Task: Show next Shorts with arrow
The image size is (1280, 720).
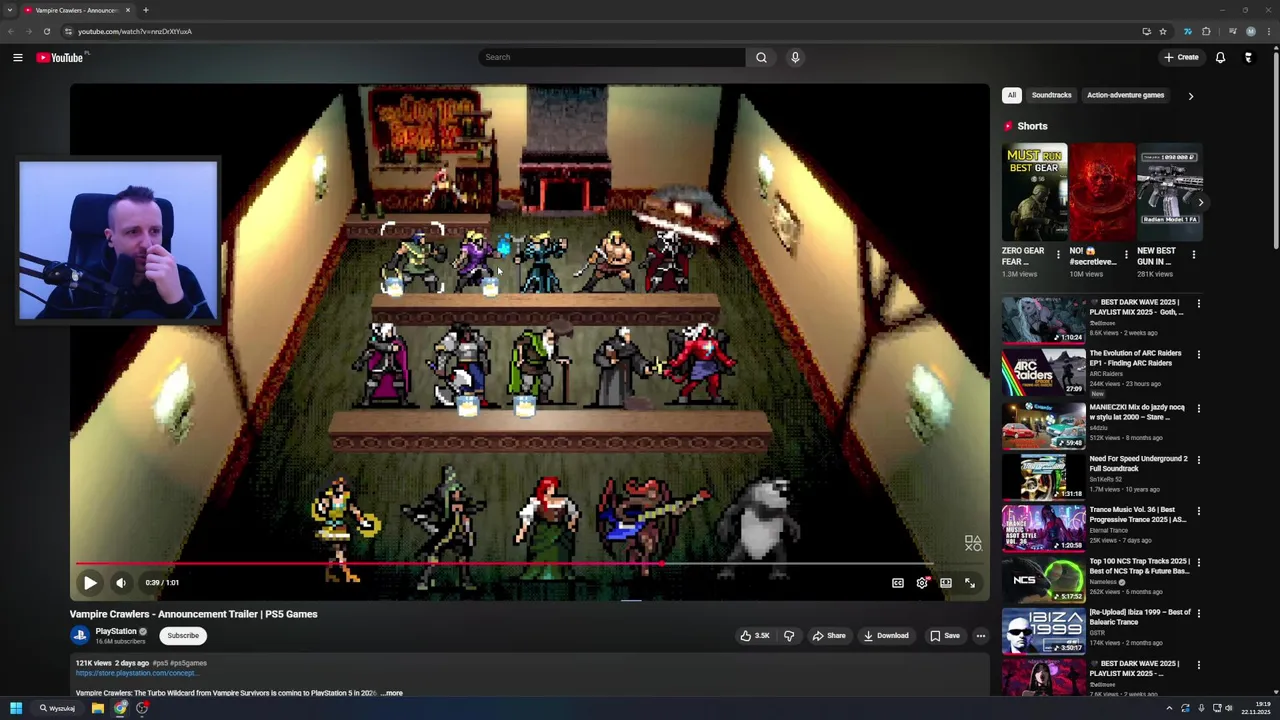Action: point(1200,202)
